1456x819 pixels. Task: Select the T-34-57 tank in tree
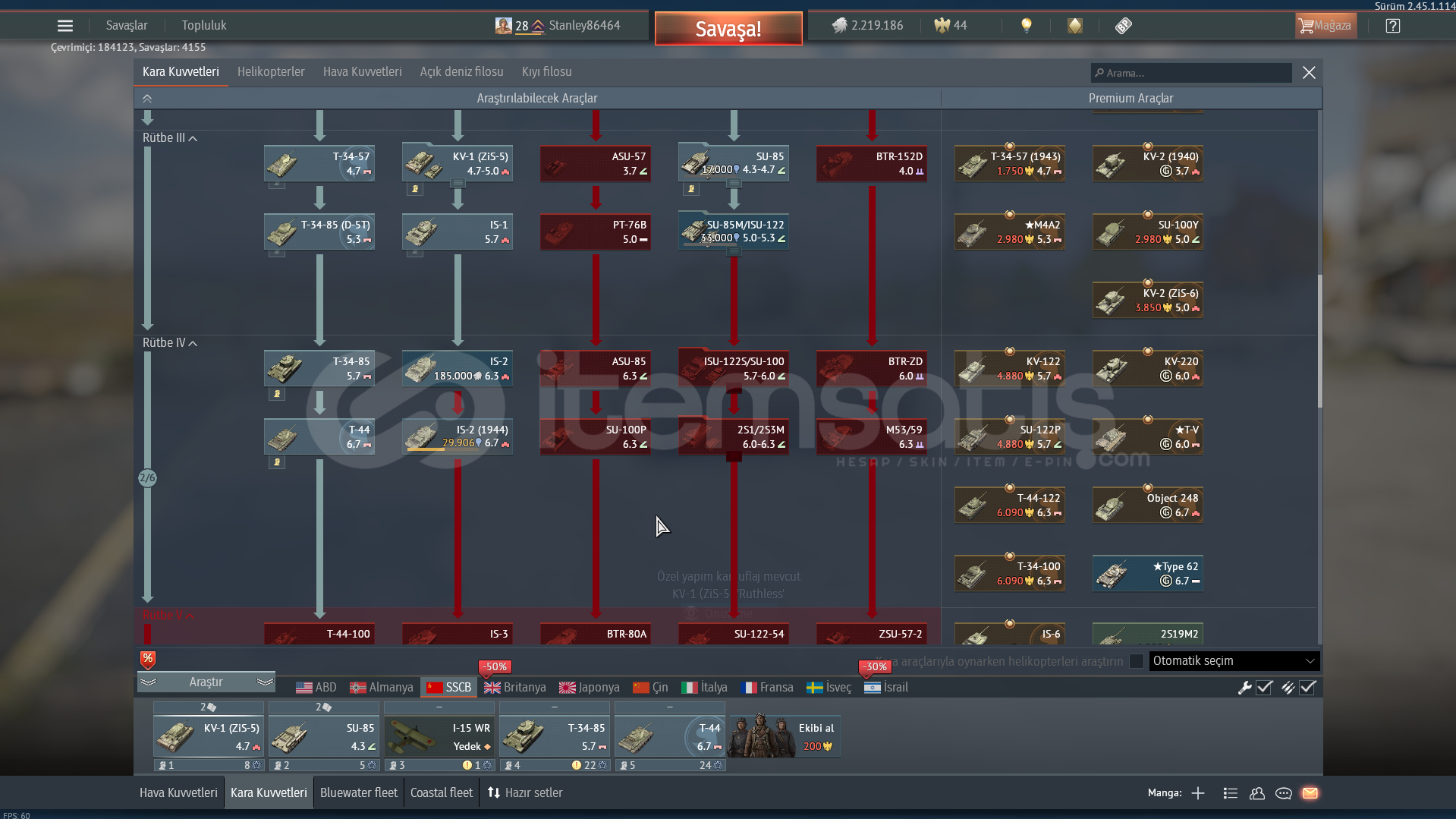319,163
